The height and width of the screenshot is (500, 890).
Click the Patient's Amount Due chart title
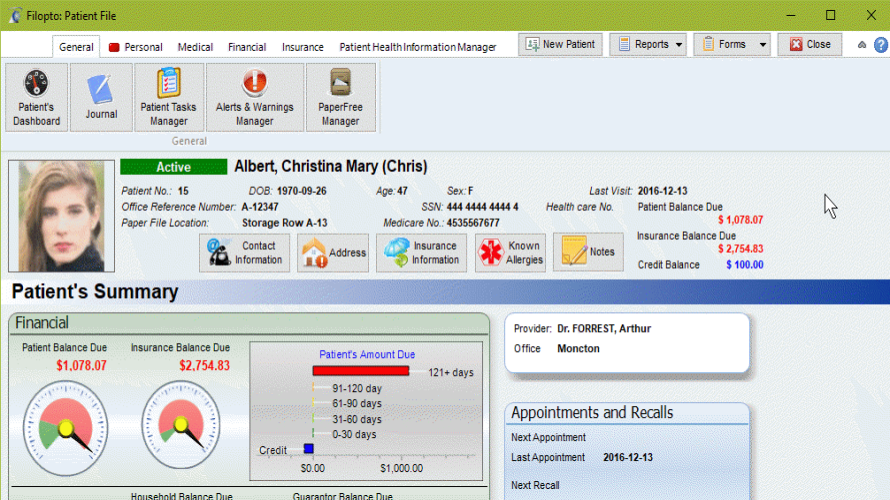pos(367,355)
